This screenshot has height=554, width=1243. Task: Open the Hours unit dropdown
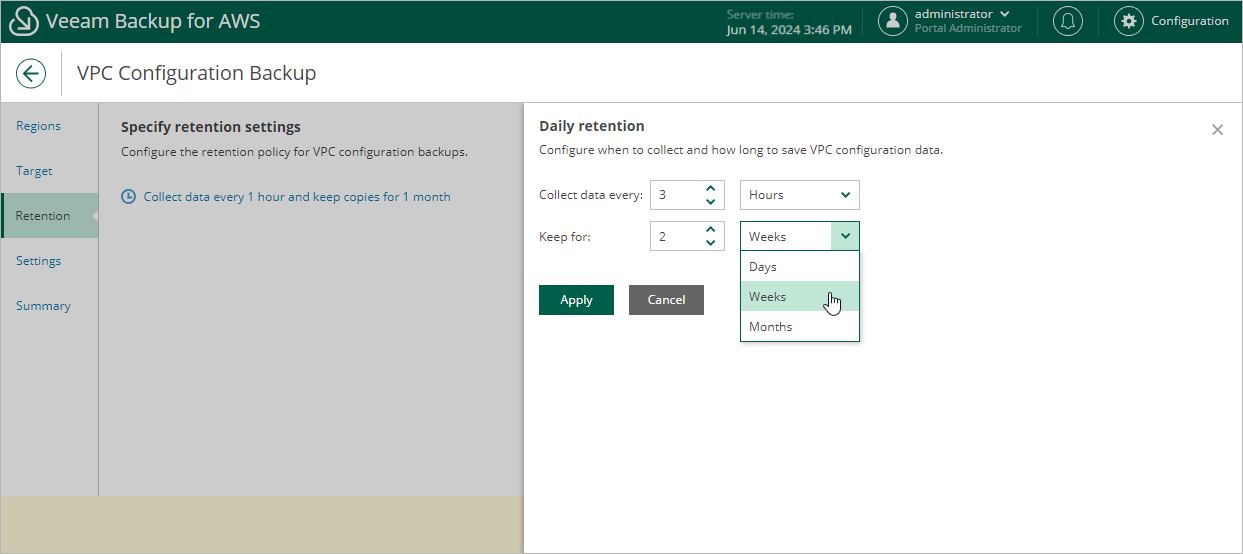tap(799, 195)
